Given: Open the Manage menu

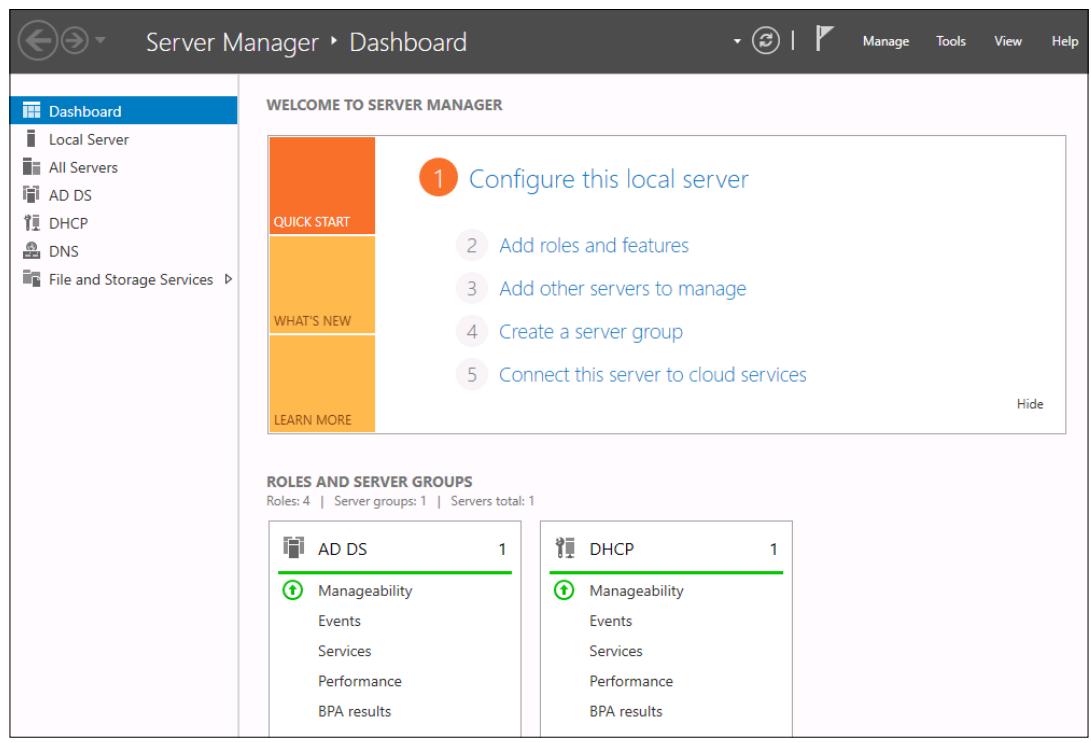Looking at the screenshot, I should click(886, 41).
